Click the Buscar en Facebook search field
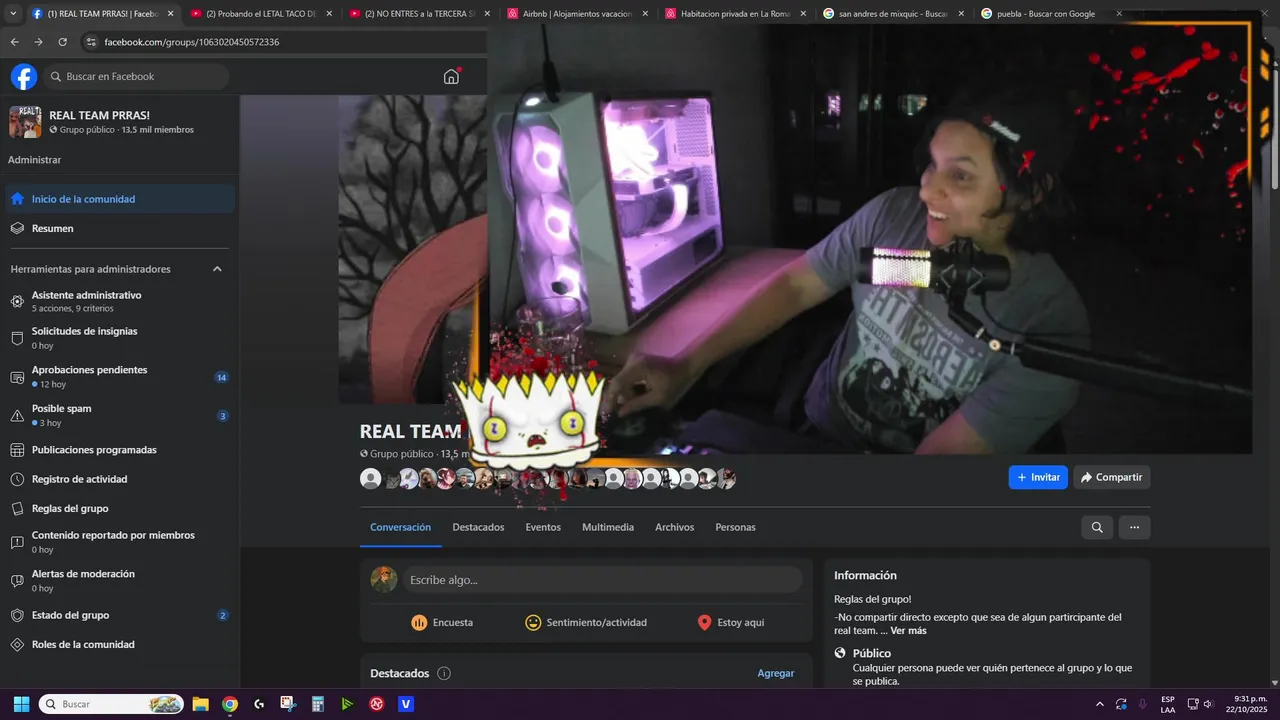 click(136, 77)
